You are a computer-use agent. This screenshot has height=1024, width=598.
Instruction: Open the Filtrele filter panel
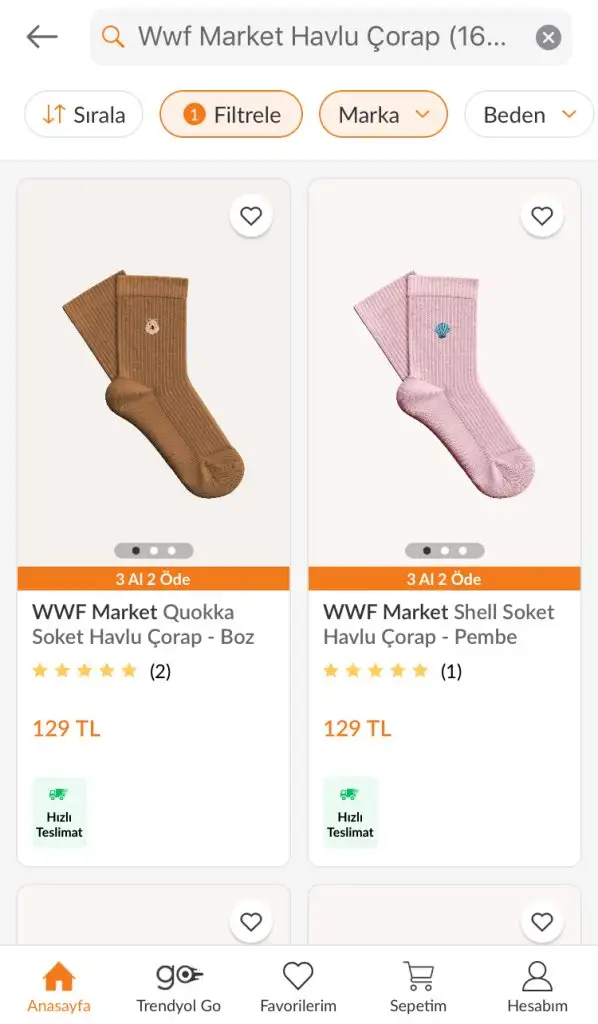point(231,115)
